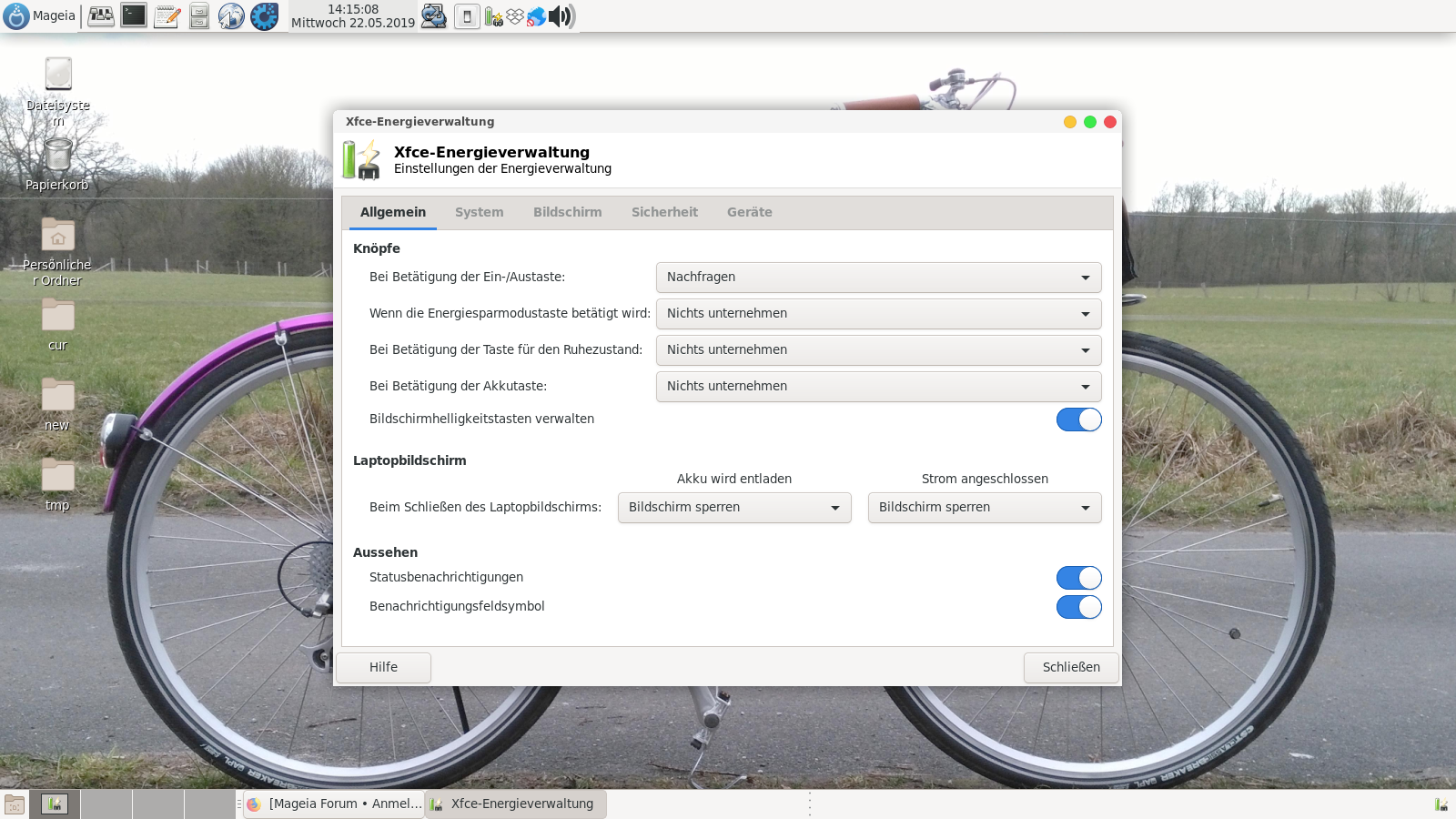Click the white switch icon in the panel

pyautogui.click(x=467, y=16)
